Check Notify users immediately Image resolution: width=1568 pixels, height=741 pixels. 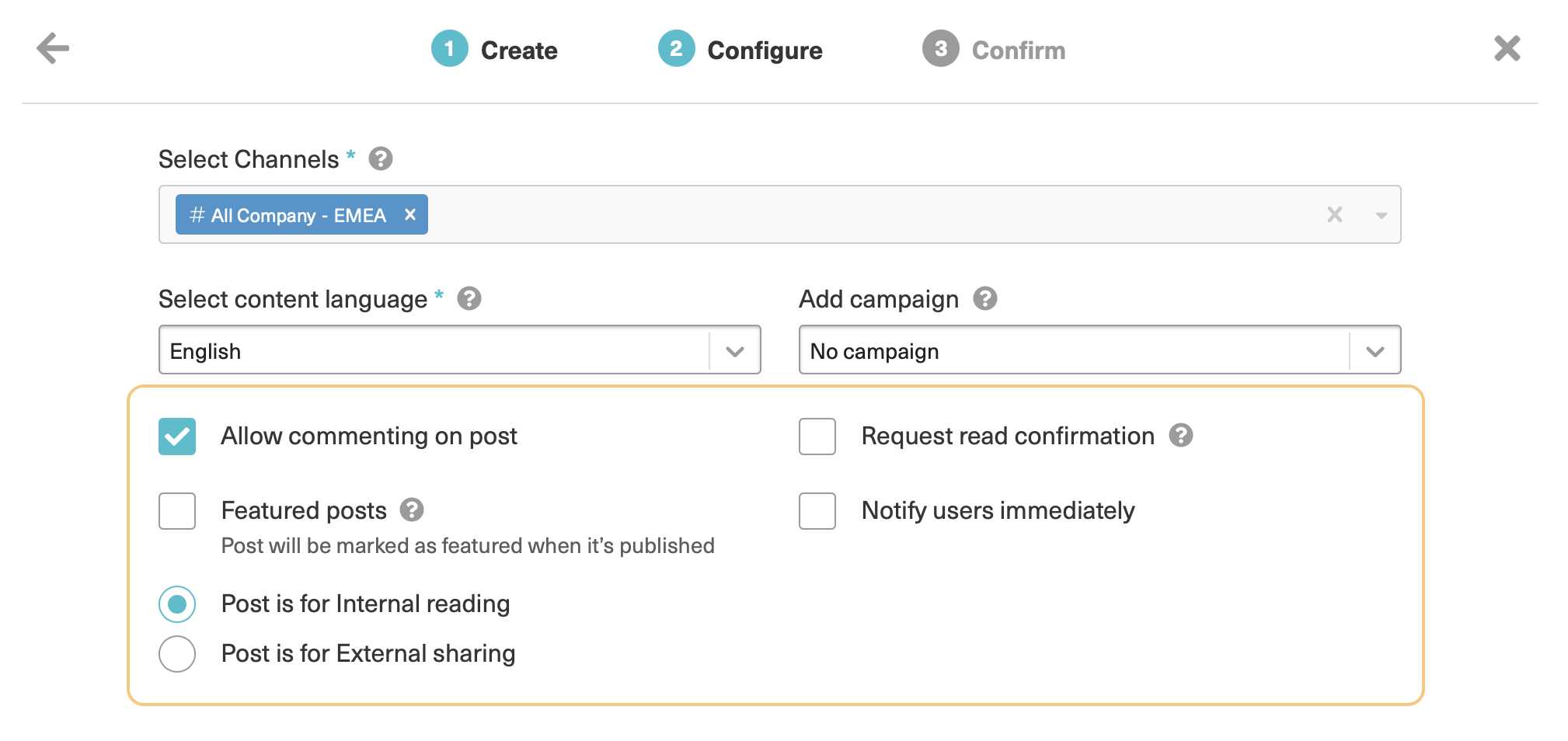(817, 511)
